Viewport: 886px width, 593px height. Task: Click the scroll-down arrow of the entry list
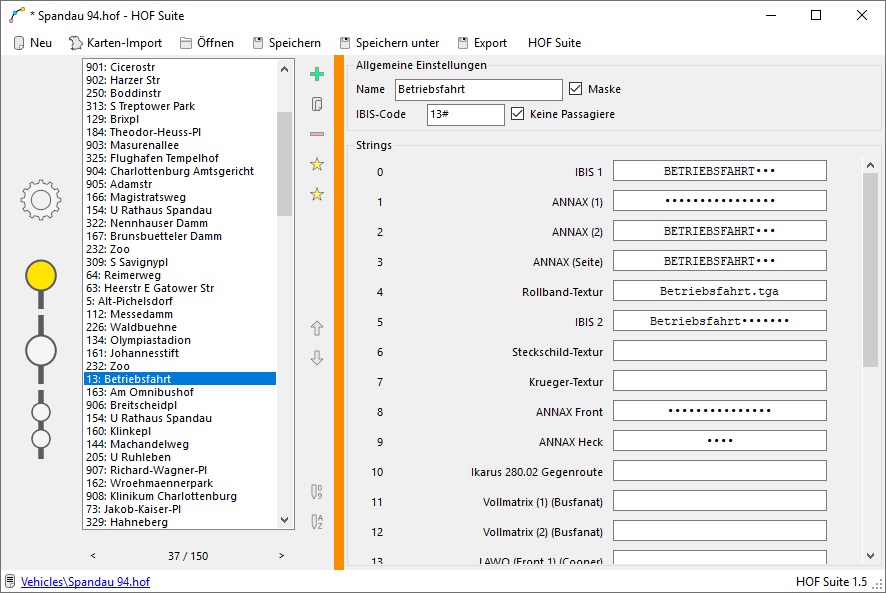286,520
